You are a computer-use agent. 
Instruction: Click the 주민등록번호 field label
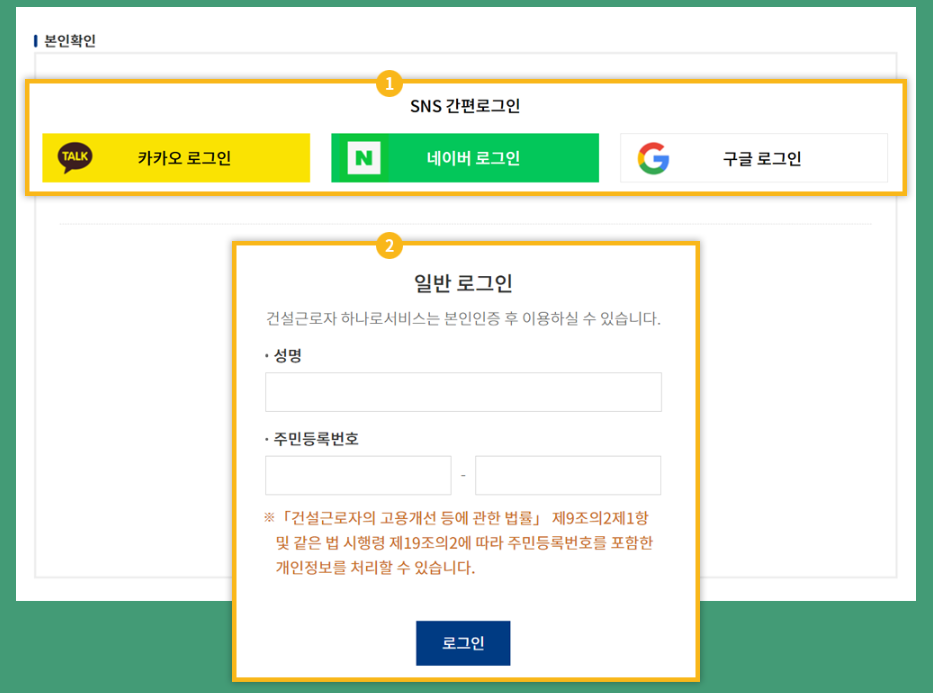(x=316, y=439)
